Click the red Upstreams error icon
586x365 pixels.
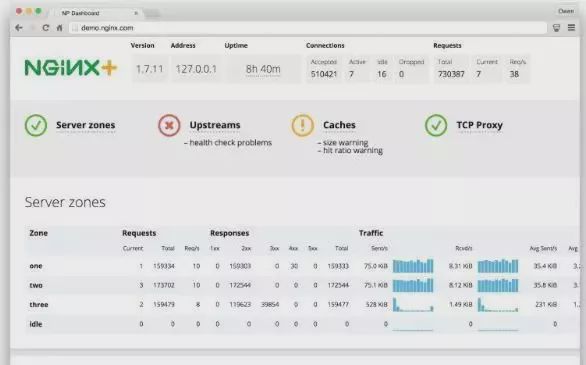(x=169, y=125)
